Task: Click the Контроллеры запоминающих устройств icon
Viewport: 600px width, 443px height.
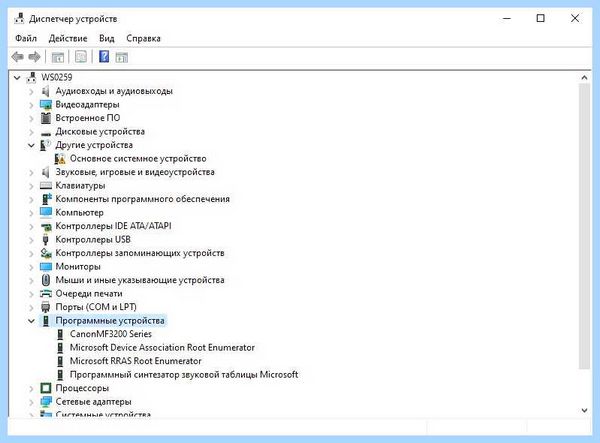Action: (46, 253)
